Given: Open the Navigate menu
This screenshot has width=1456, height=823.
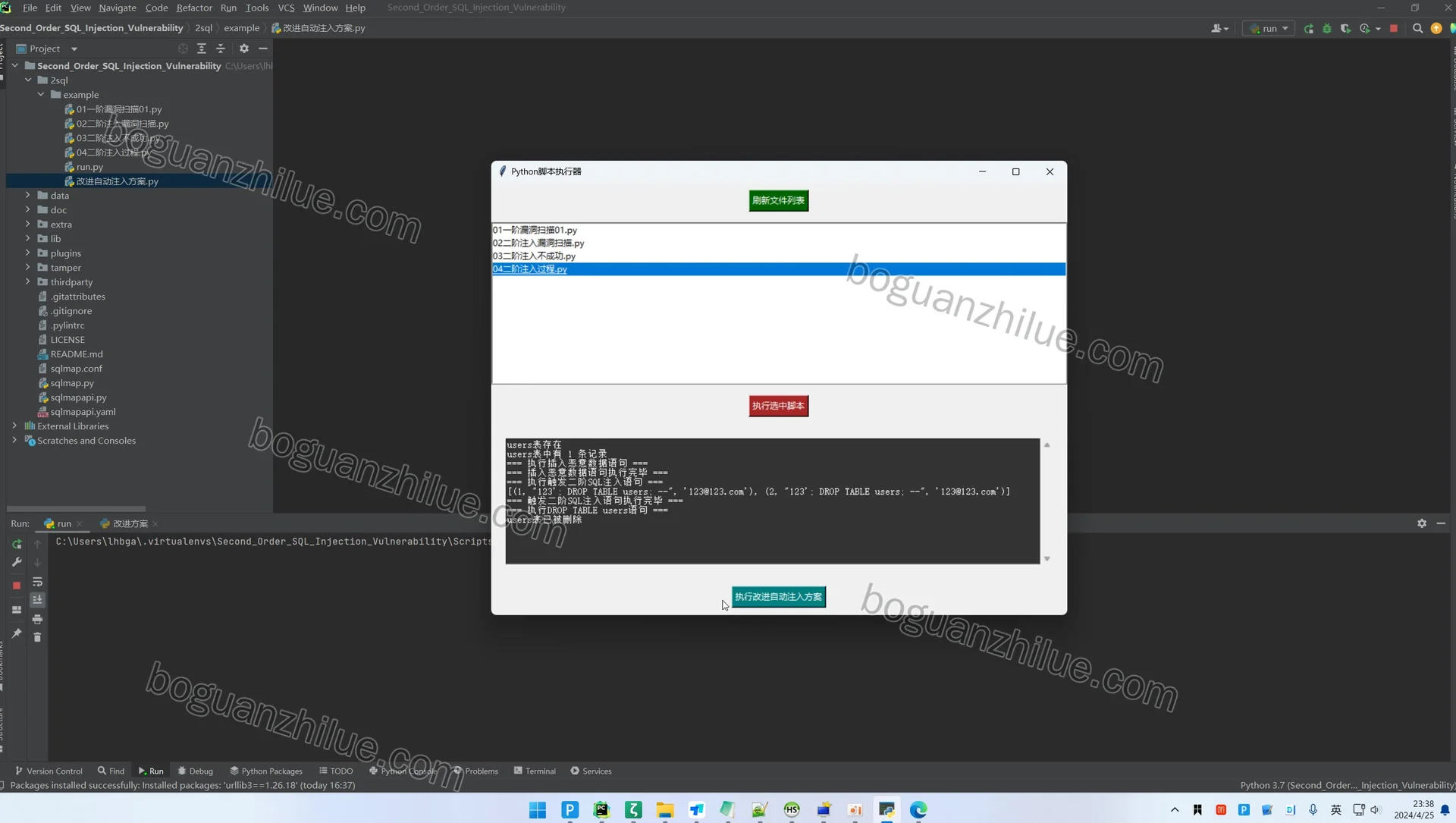Looking at the screenshot, I should (118, 8).
